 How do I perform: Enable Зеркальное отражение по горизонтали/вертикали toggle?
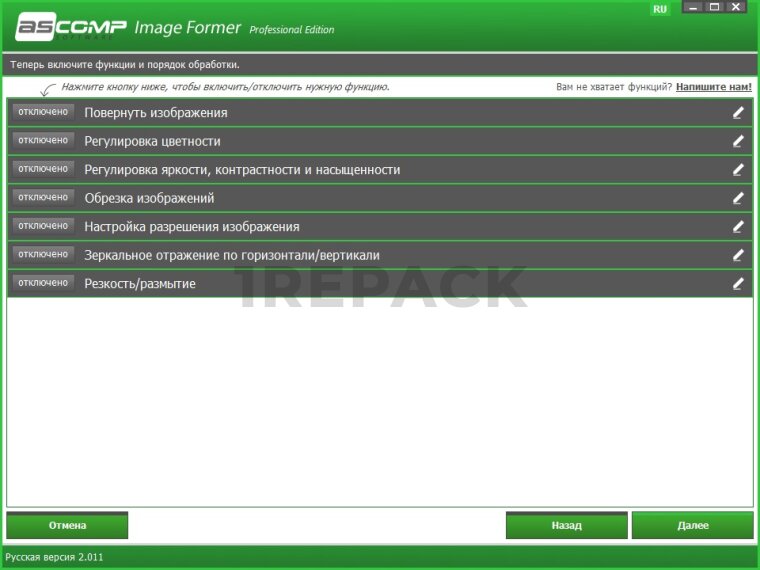[43, 254]
